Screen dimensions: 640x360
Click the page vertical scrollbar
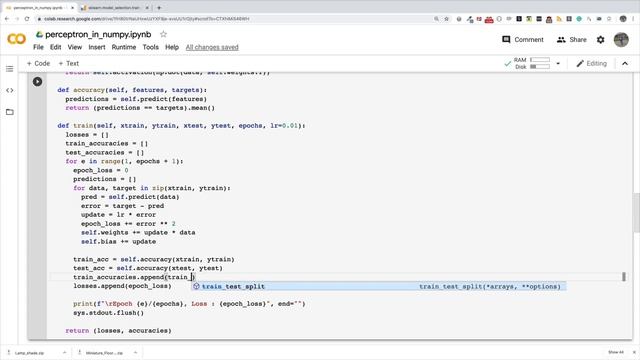[636, 212]
